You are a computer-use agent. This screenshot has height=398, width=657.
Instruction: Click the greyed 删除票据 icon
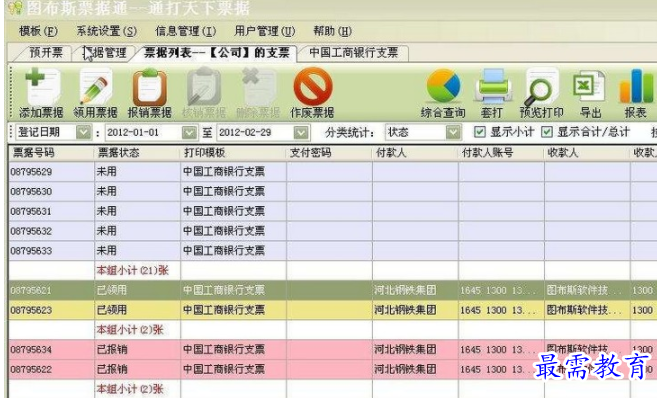point(258,87)
